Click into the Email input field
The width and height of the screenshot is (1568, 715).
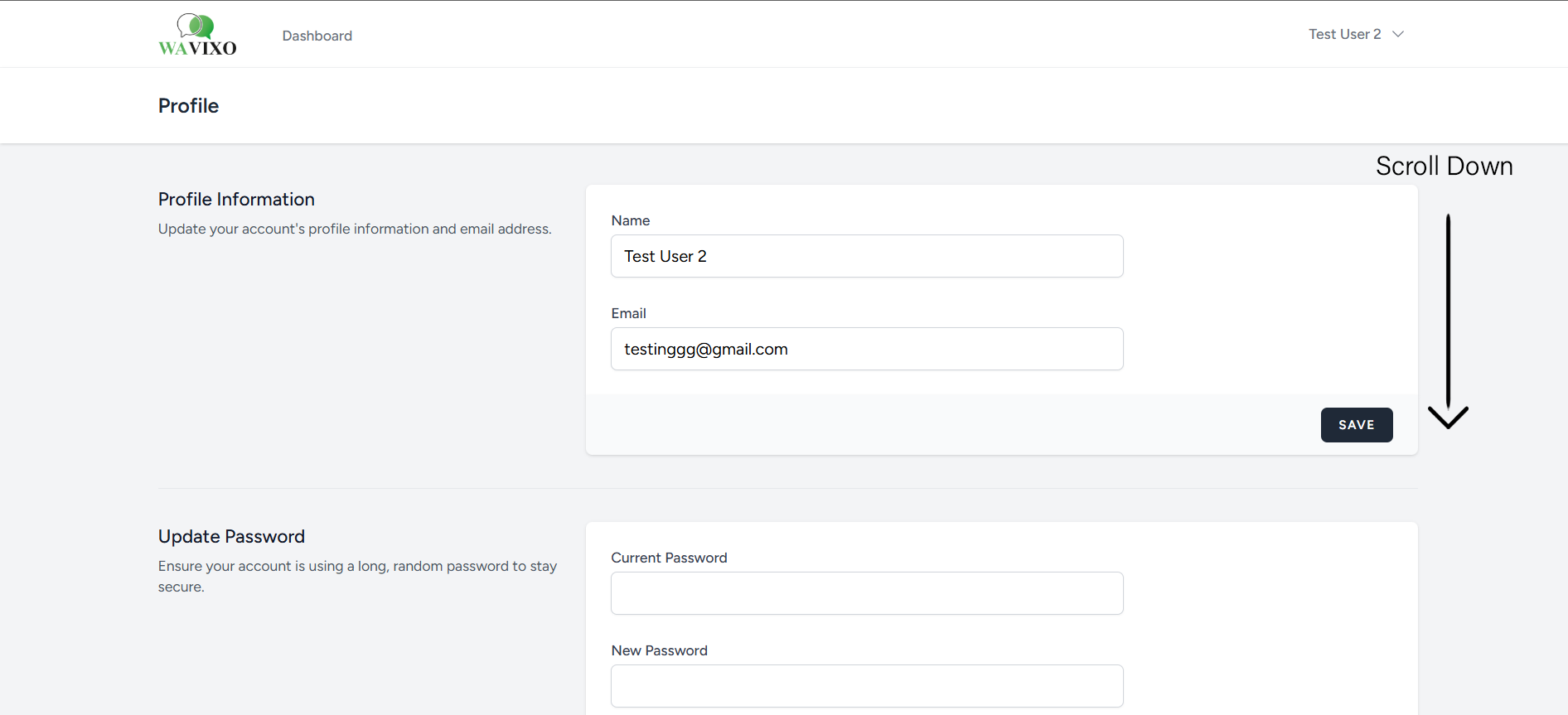pos(866,349)
